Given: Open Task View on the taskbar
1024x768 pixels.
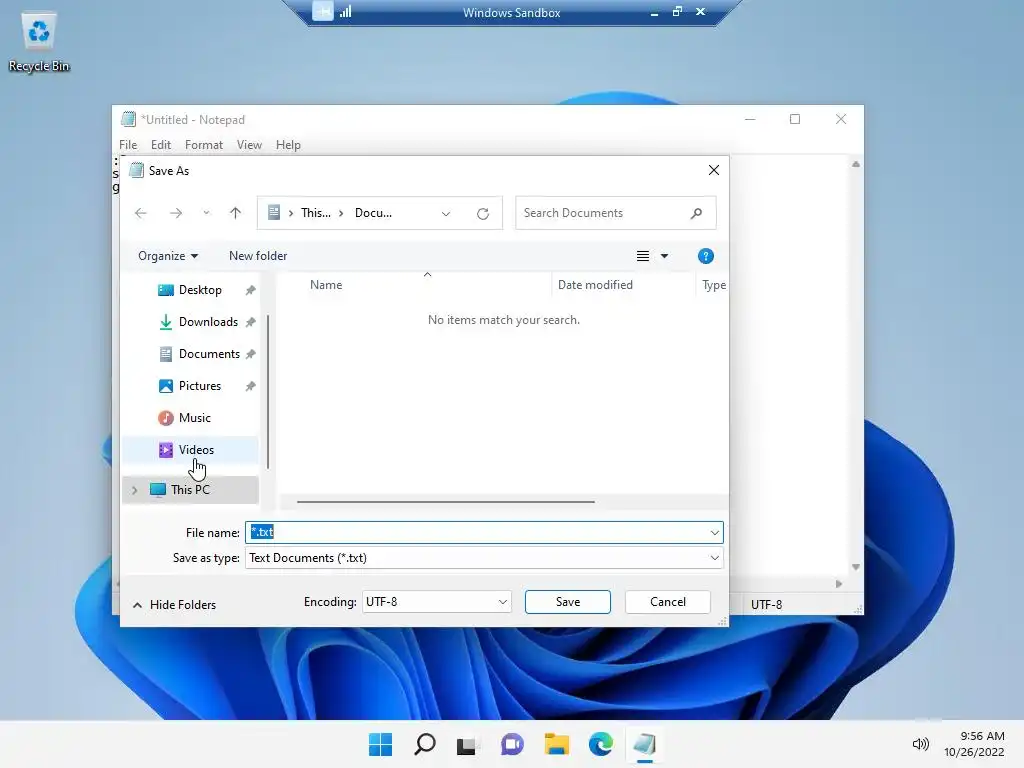Looking at the screenshot, I should click(467, 744).
